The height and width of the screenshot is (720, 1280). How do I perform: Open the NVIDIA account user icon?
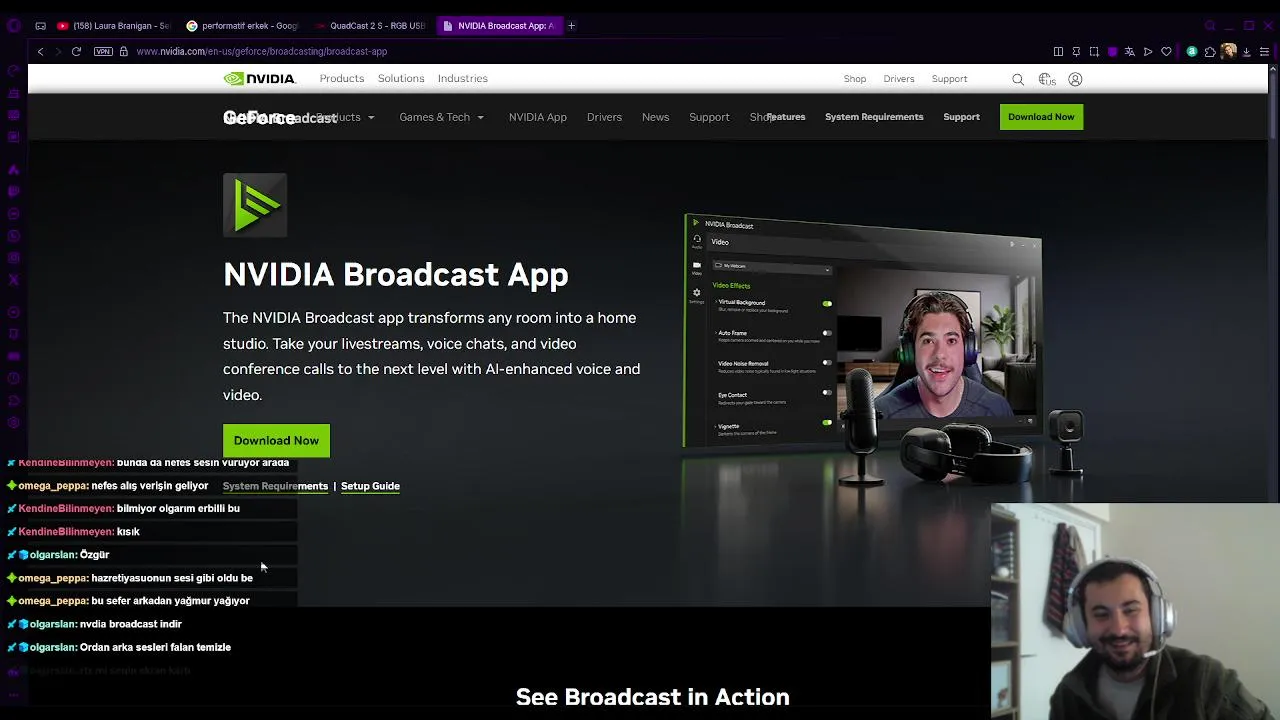[x=1075, y=79]
